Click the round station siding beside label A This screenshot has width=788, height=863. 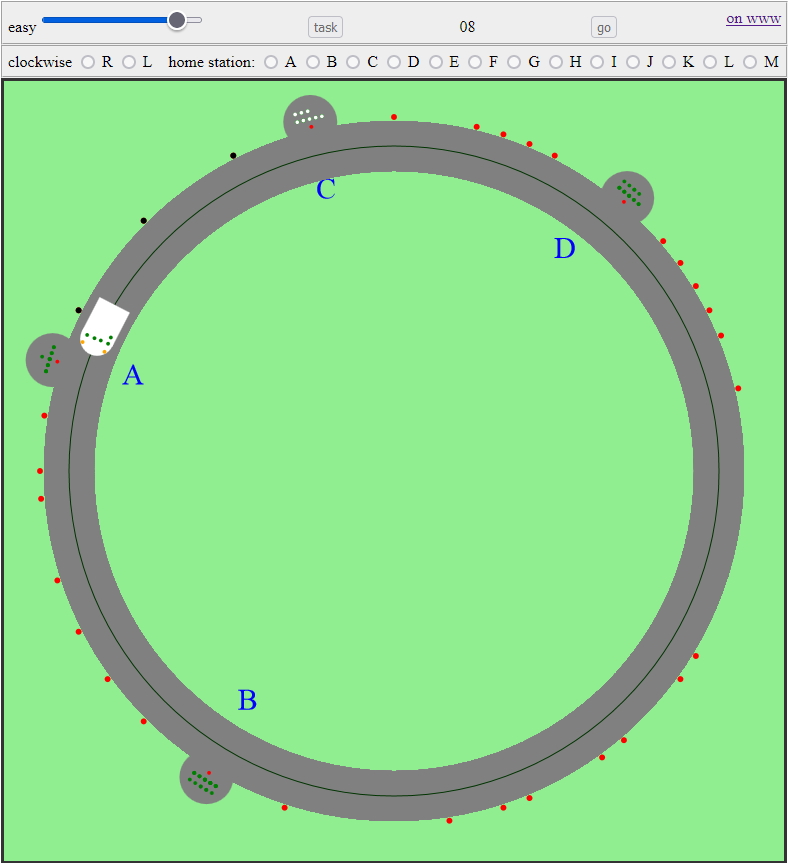point(51,359)
